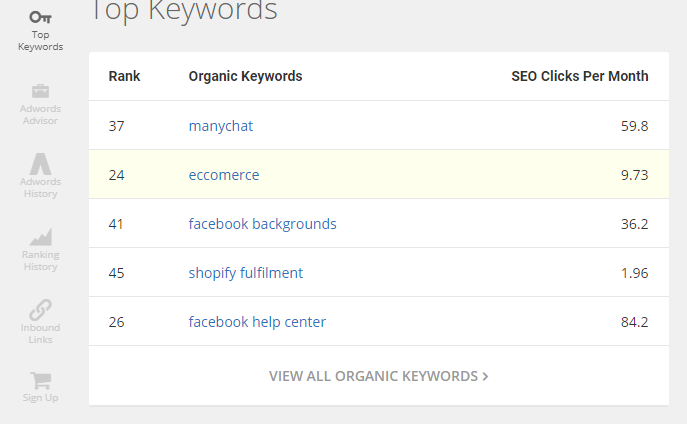Open the Adwords Advisor briefcase icon
Screen dimensions: 687x424
[x=40, y=91]
